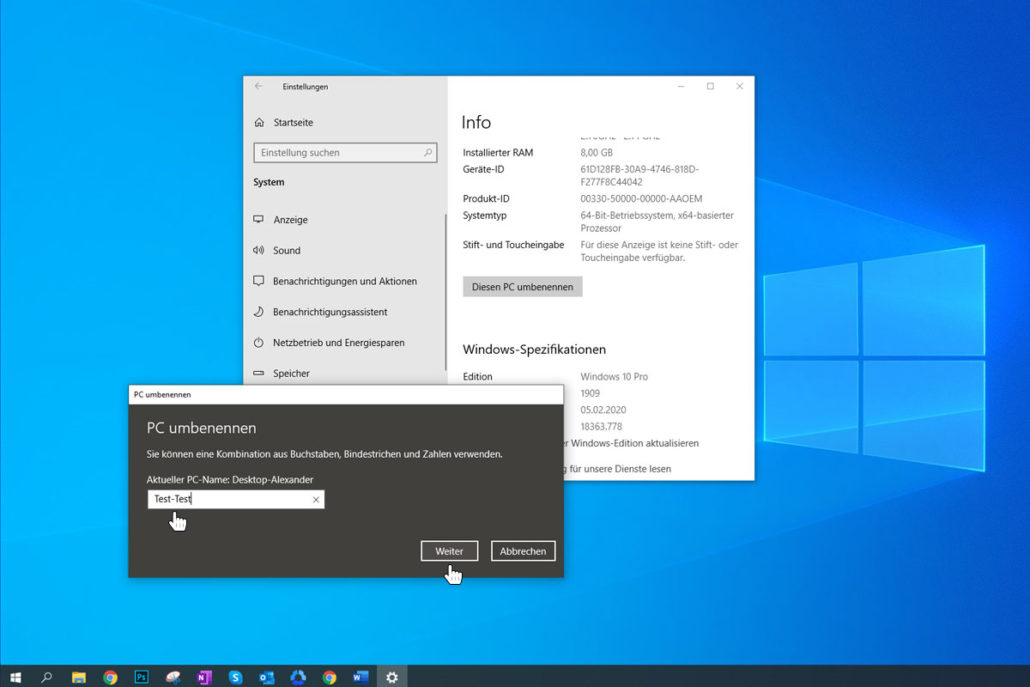Open Netzbetrieb und Energiesparen settings
The width and height of the screenshot is (1030, 687).
(338, 343)
